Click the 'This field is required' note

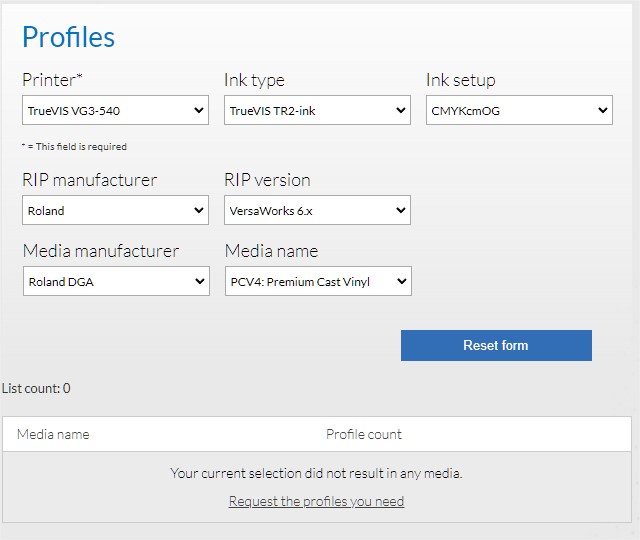coord(74,147)
